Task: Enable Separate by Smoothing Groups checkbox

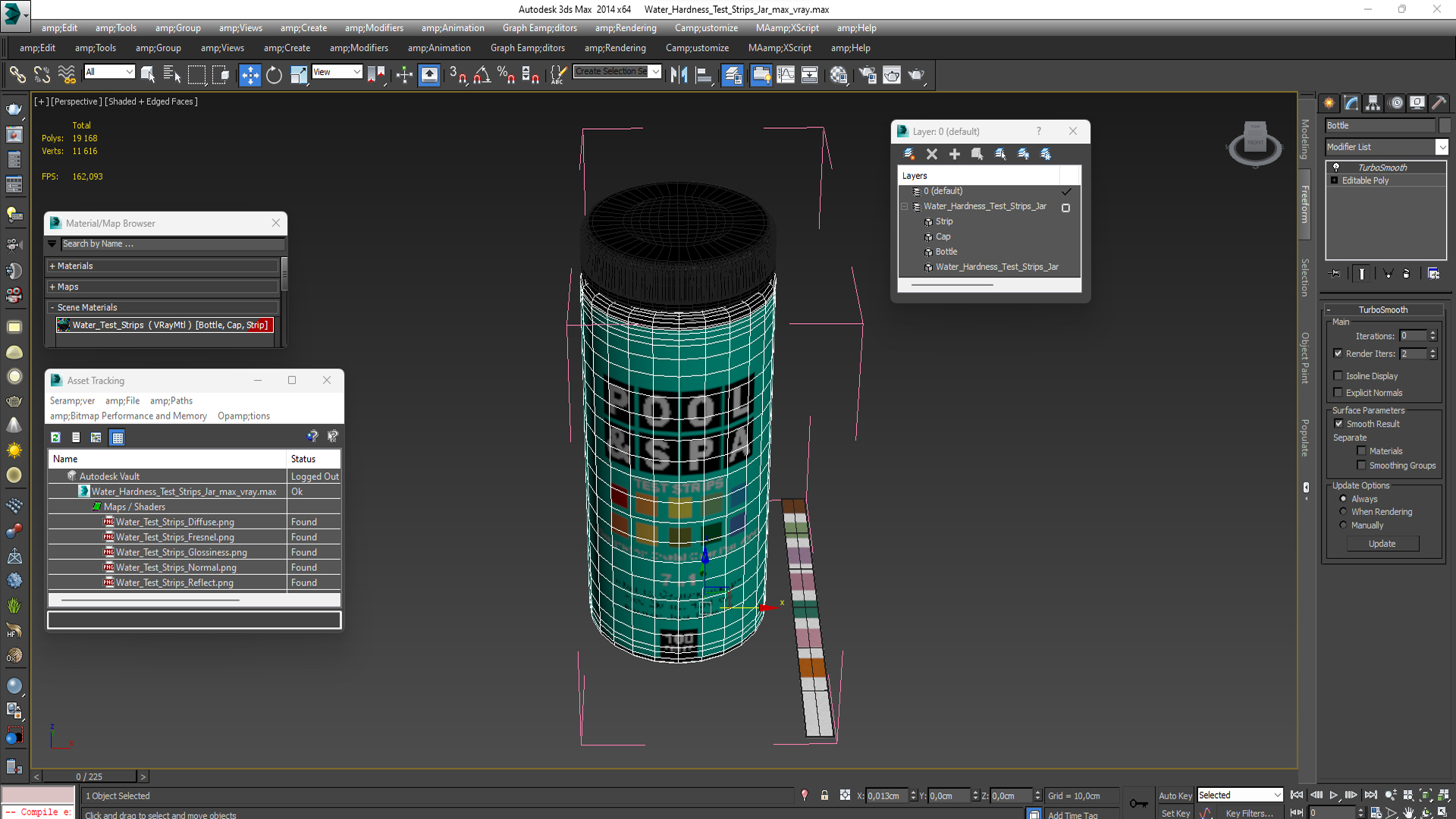Action: pos(1361,466)
